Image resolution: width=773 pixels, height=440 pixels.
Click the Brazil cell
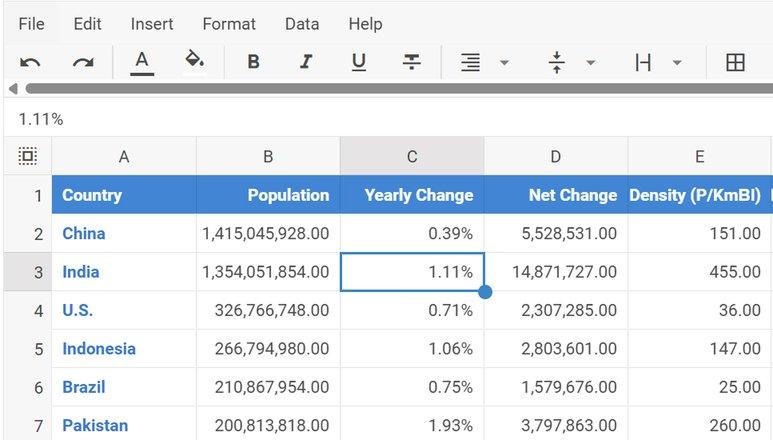[124, 387]
